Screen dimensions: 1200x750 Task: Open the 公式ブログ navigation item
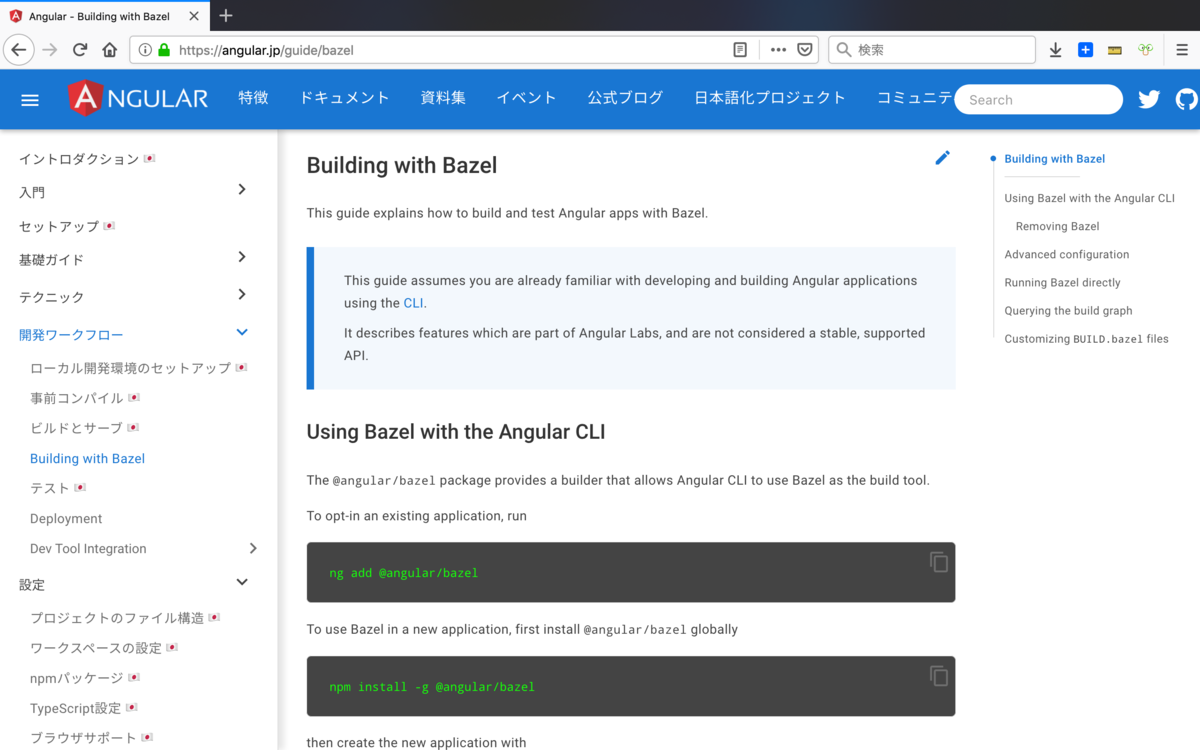625,98
